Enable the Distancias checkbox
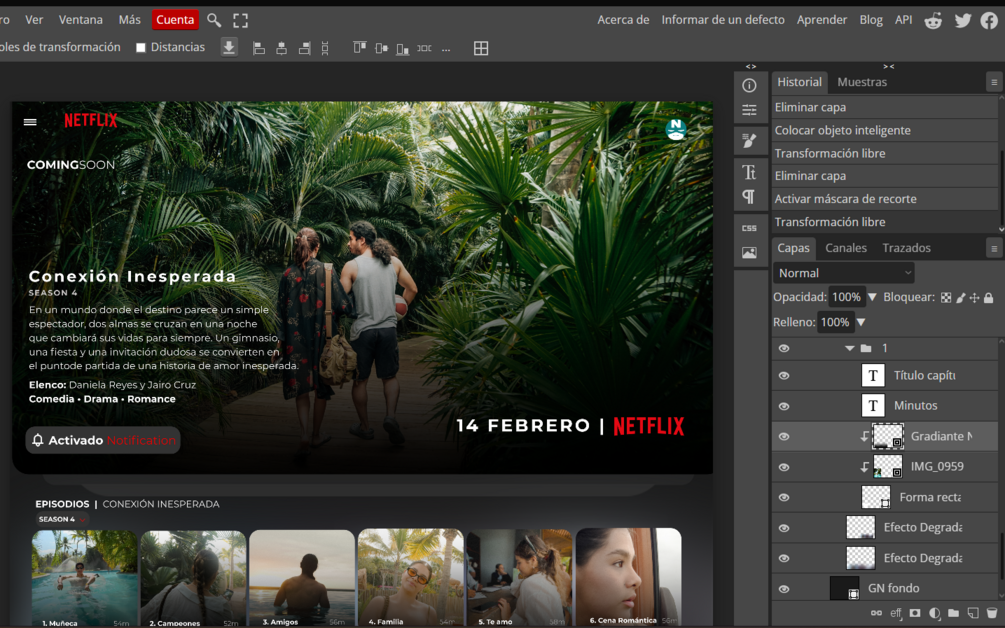The height and width of the screenshot is (628, 1005). [x=141, y=47]
